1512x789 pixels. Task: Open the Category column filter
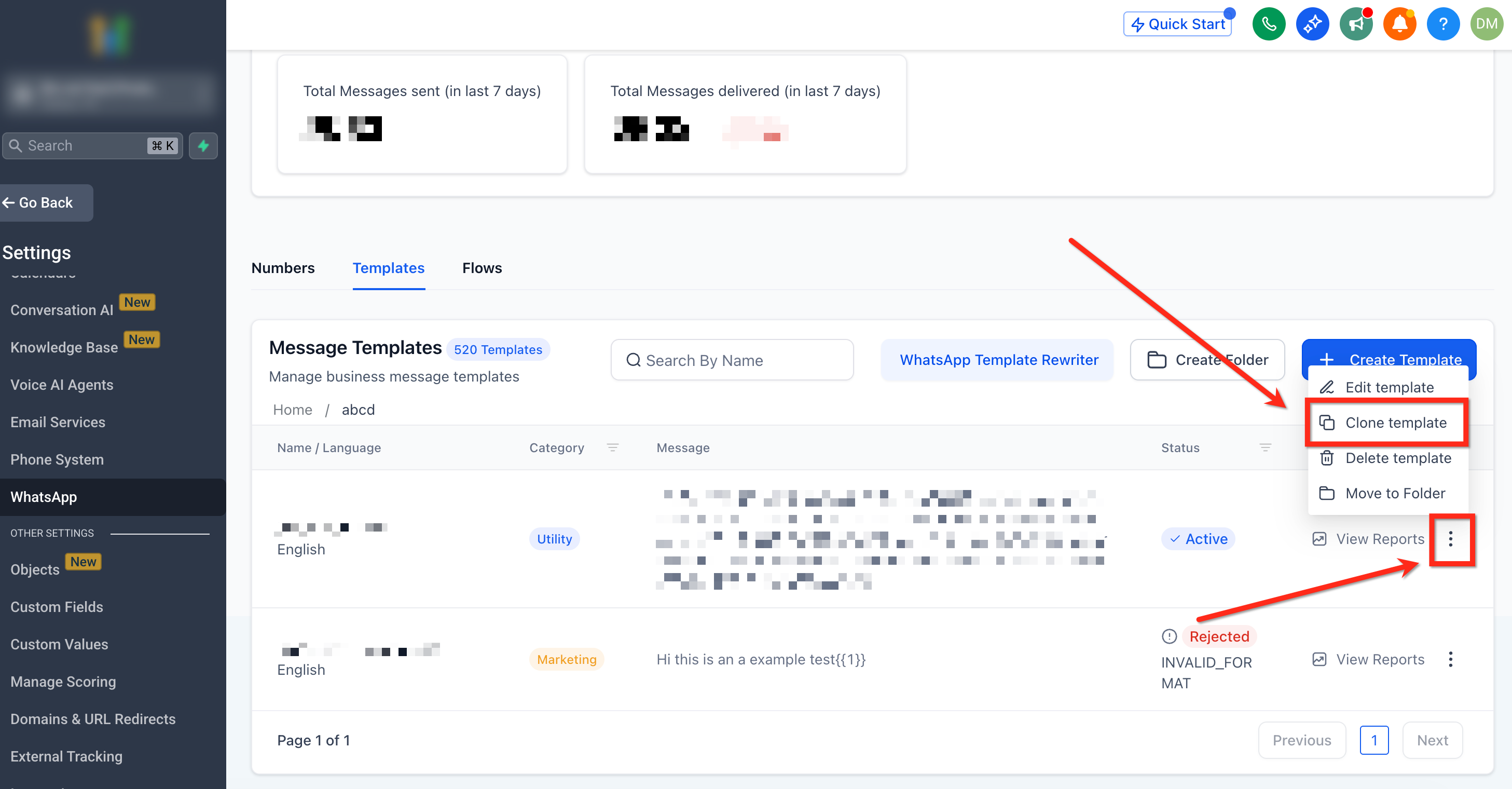click(612, 448)
